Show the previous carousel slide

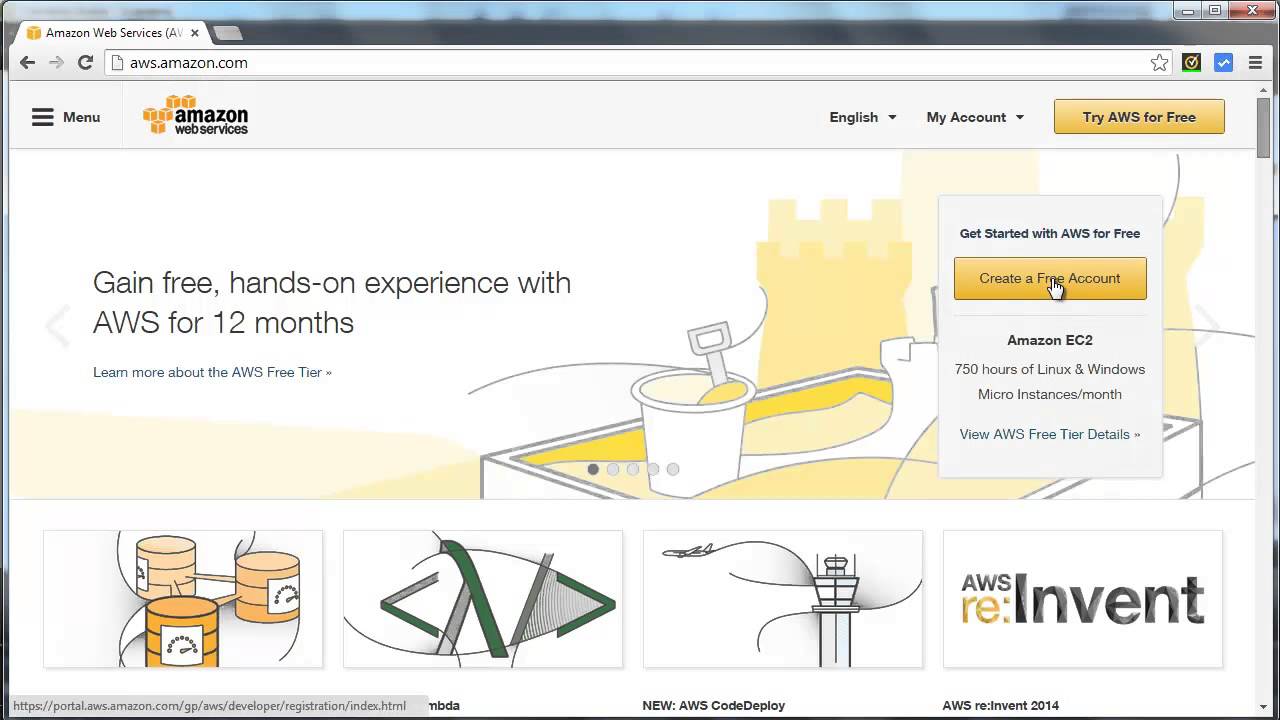[58, 326]
